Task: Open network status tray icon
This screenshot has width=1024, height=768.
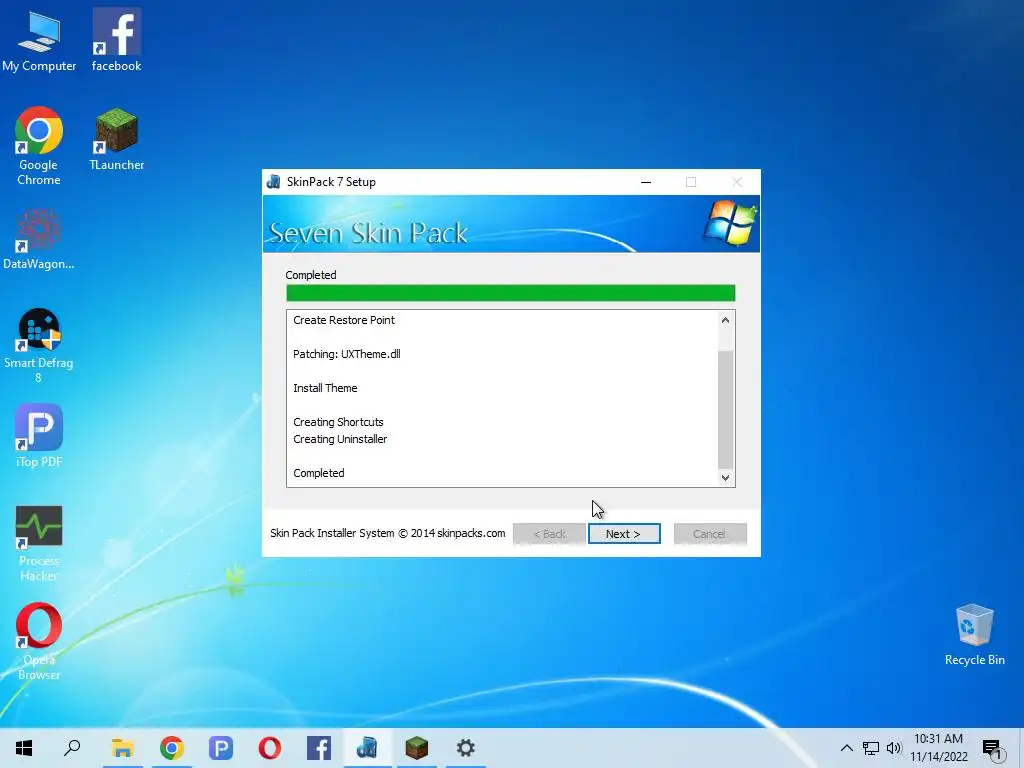Action: click(871, 748)
